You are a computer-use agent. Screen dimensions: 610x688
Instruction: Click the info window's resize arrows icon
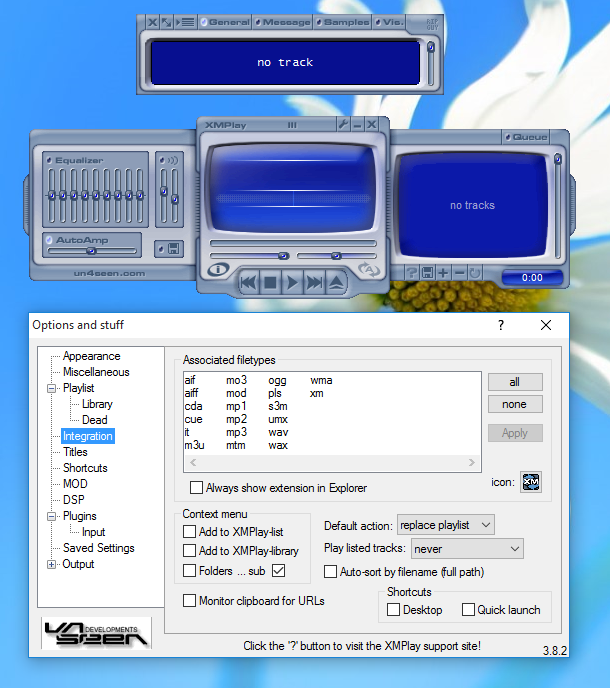point(167,22)
